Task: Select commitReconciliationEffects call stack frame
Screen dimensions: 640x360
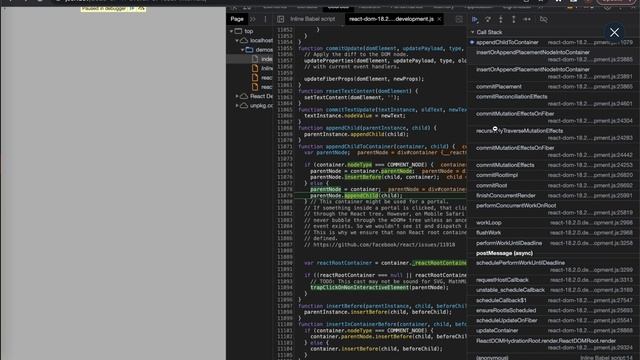Action: click(554, 100)
